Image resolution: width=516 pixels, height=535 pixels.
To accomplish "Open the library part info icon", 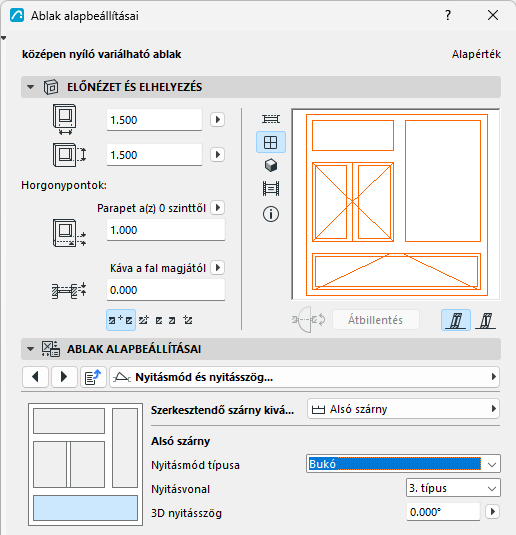I will (x=271, y=214).
